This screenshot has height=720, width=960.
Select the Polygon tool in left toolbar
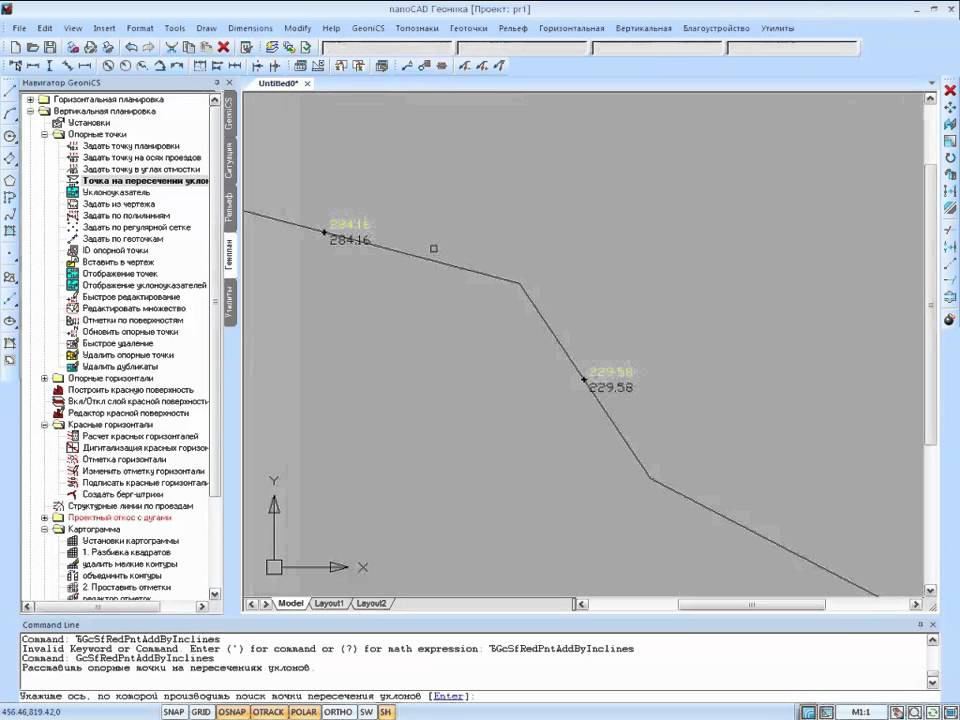click(10, 181)
